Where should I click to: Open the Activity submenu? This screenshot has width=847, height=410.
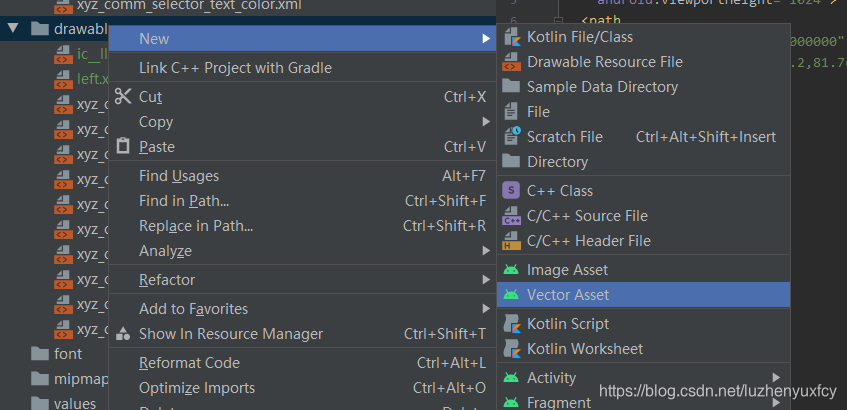(552, 378)
